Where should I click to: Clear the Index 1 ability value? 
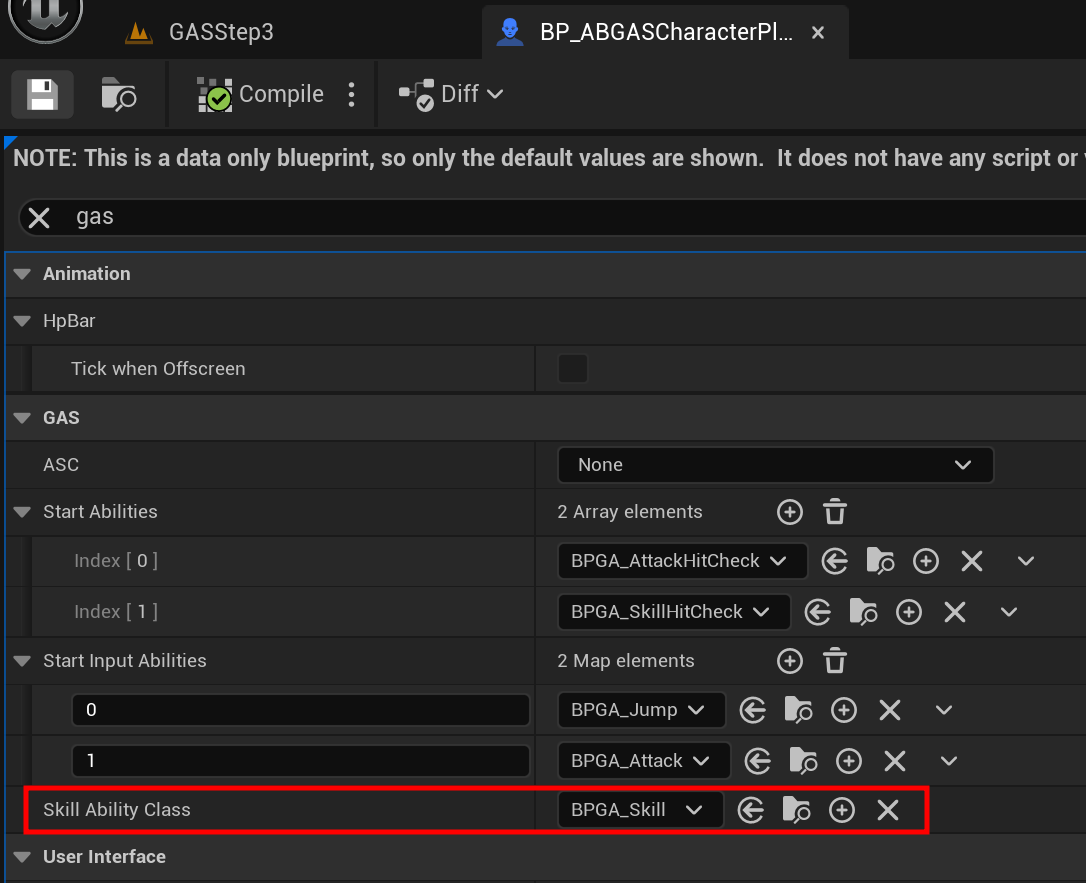(955, 612)
